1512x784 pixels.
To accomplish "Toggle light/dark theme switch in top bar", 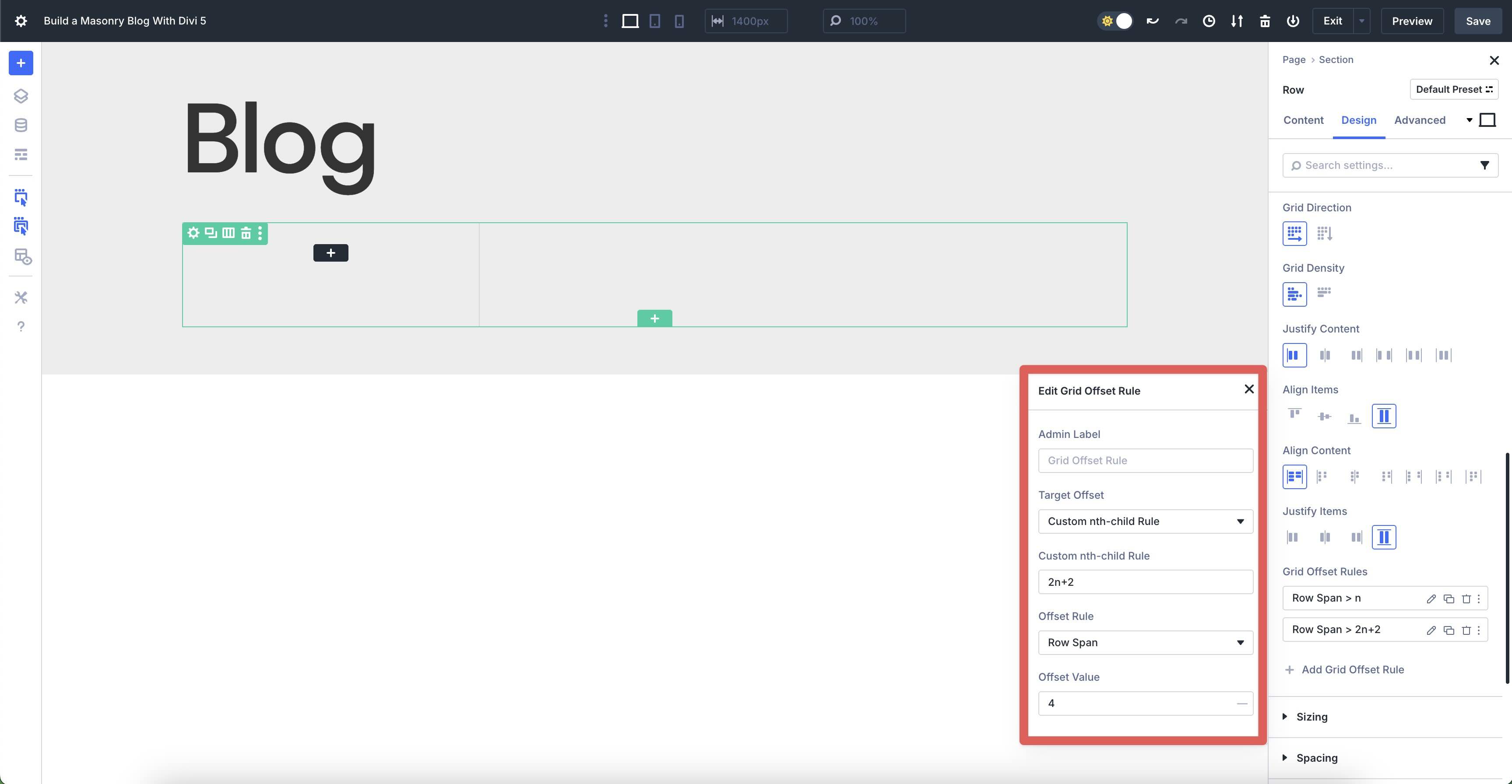I will 1115,21.
